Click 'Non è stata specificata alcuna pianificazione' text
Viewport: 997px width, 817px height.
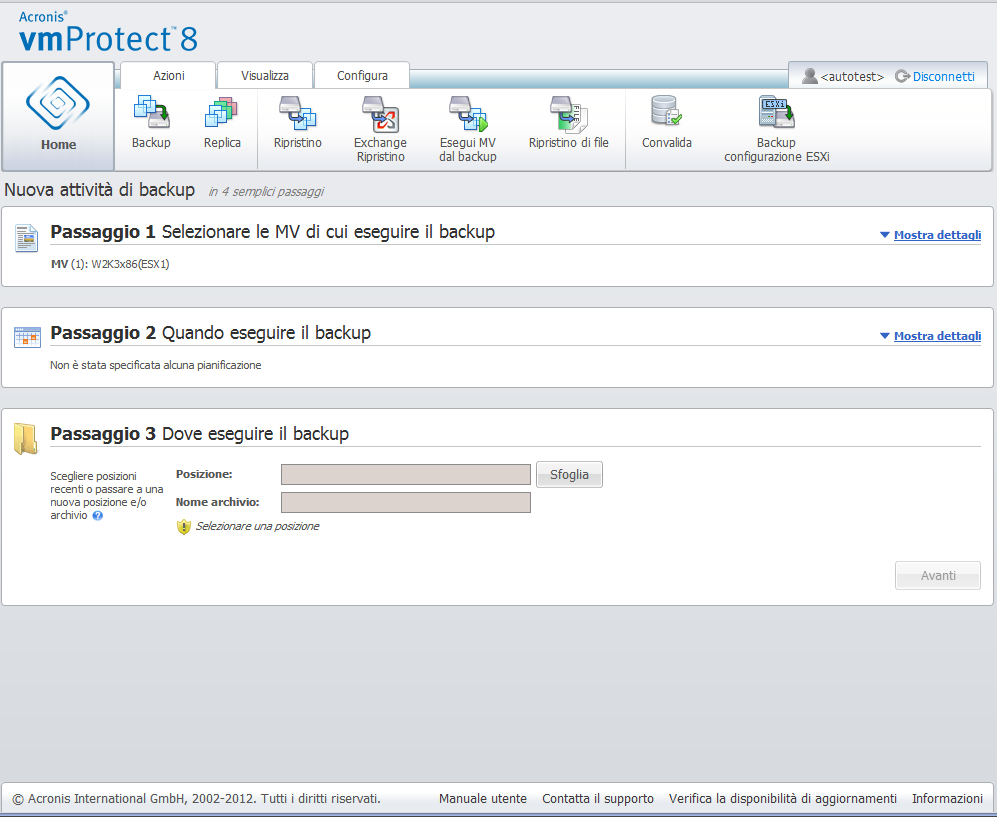click(156, 365)
